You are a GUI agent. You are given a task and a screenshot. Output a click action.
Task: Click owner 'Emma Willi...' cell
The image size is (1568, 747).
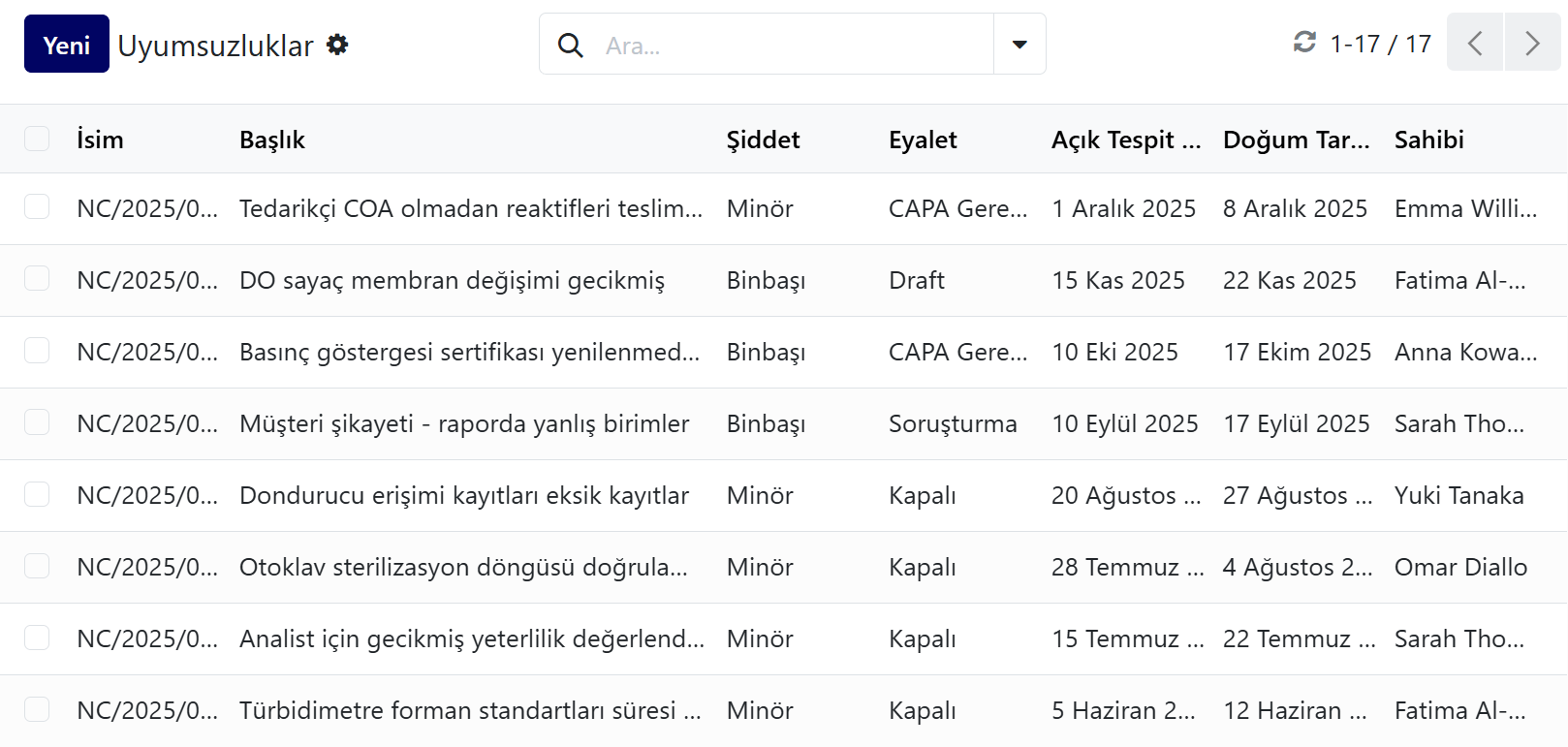click(1465, 208)
